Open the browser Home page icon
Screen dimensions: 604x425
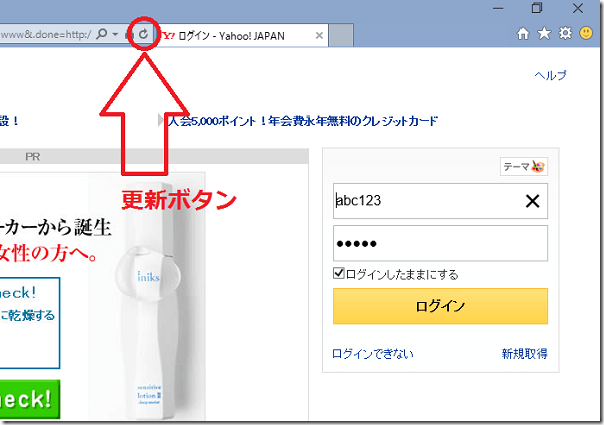pos(523,35)
